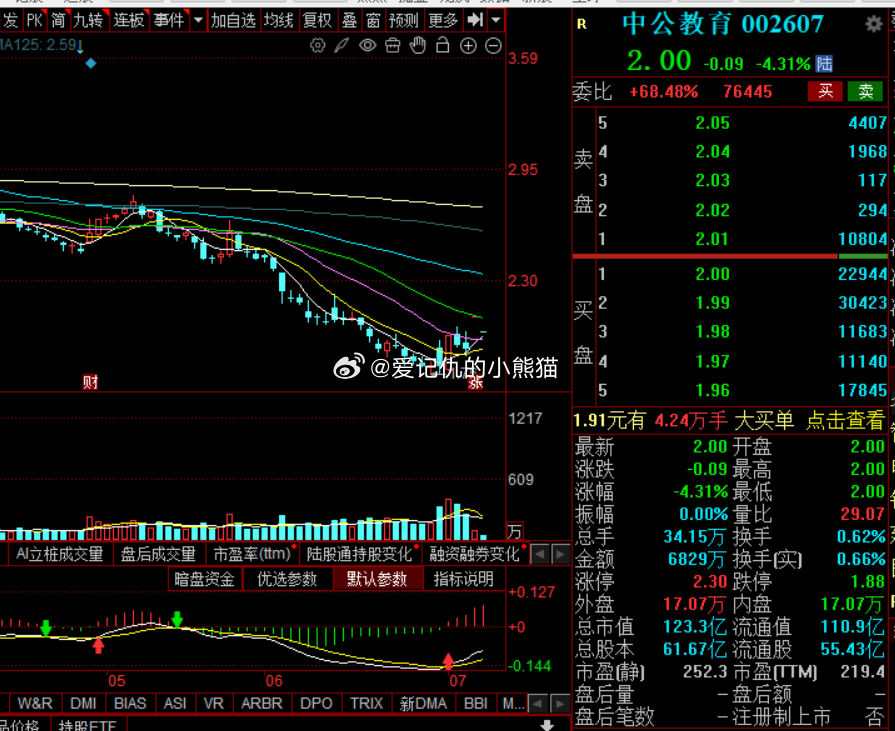Viewport: 895px width, 731px height.
Task: Open 复权 adjustment option
Action: [x=317, y=21]
